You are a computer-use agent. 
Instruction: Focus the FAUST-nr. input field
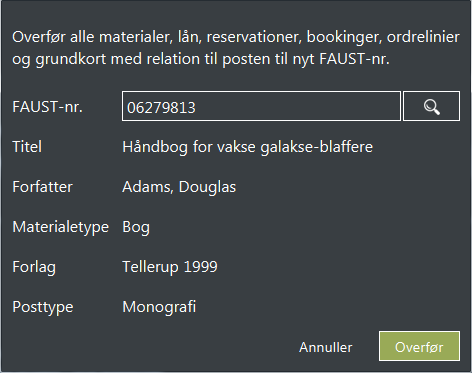(261, 106)
